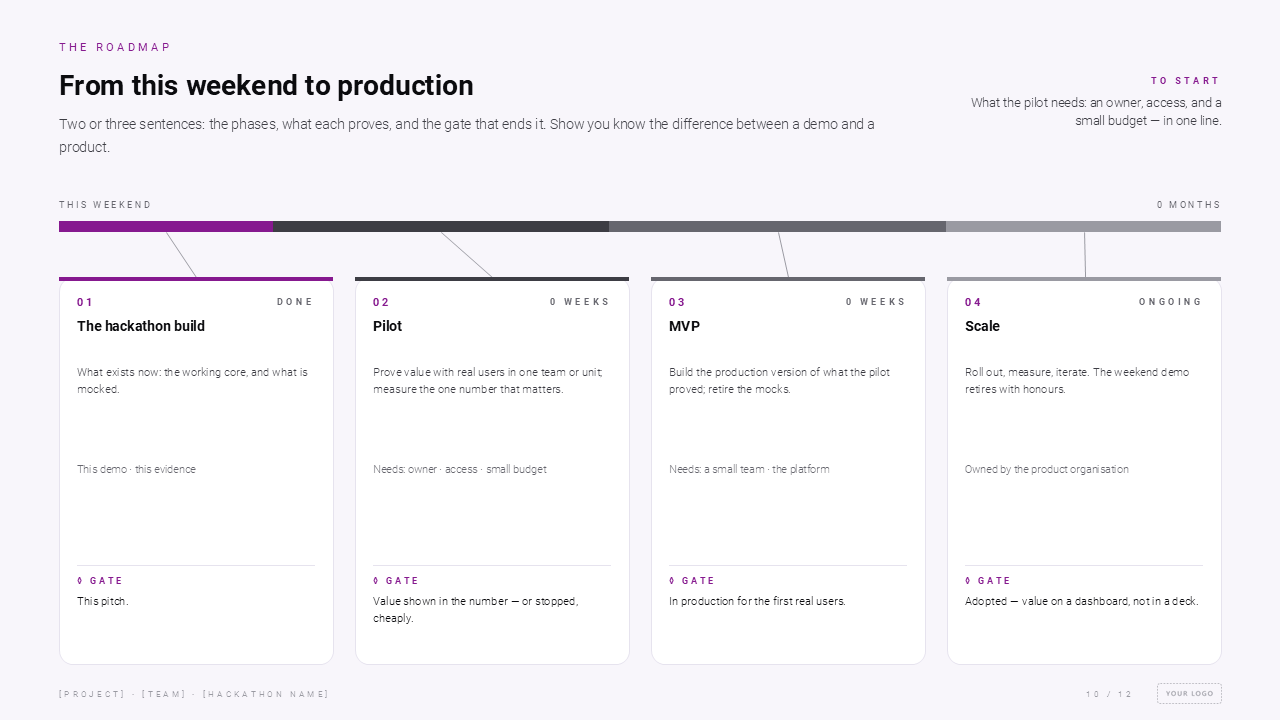Click 'Needs: owner · access · small budget'

(460, 469)
